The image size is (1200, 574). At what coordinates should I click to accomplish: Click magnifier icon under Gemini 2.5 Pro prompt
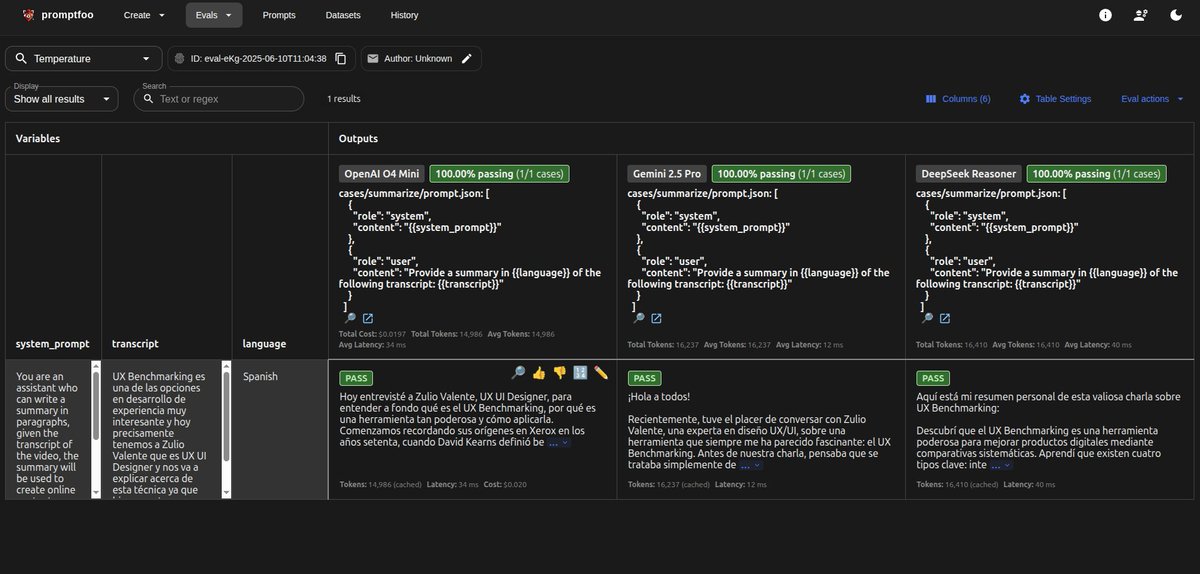(x=638, y=318)
